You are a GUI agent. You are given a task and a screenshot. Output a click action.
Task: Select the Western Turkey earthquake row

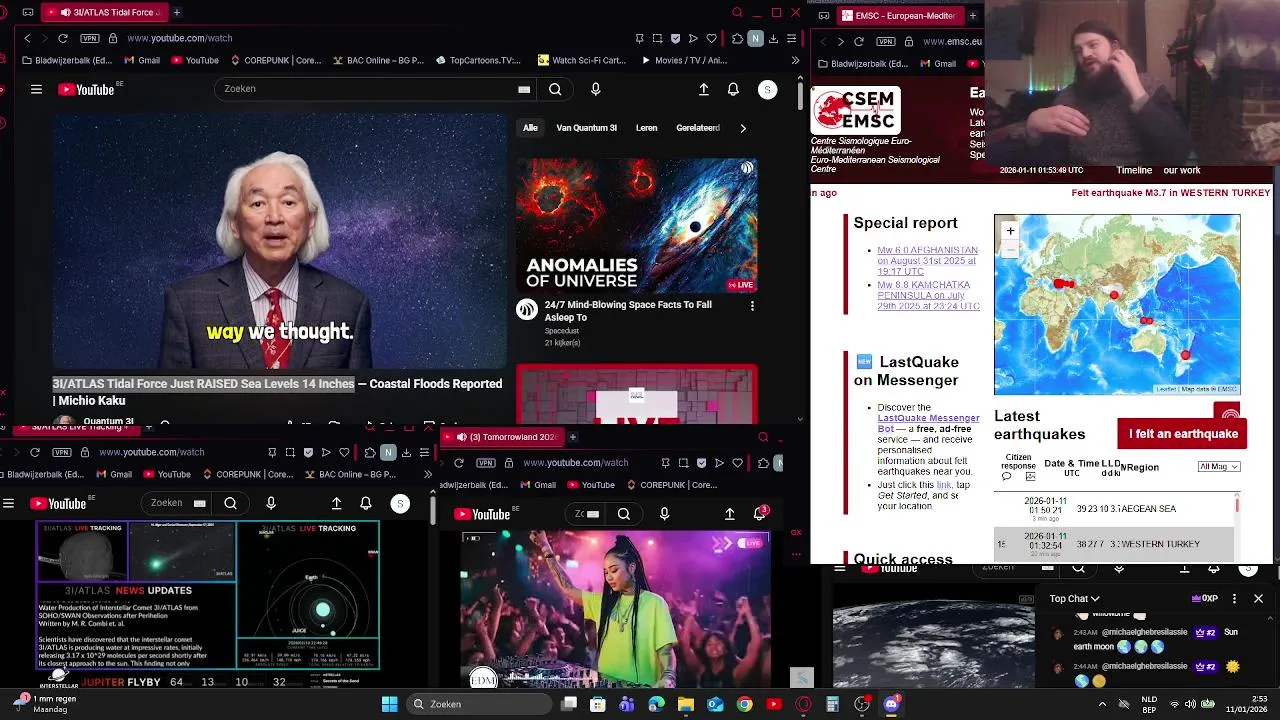point(1116,544)
